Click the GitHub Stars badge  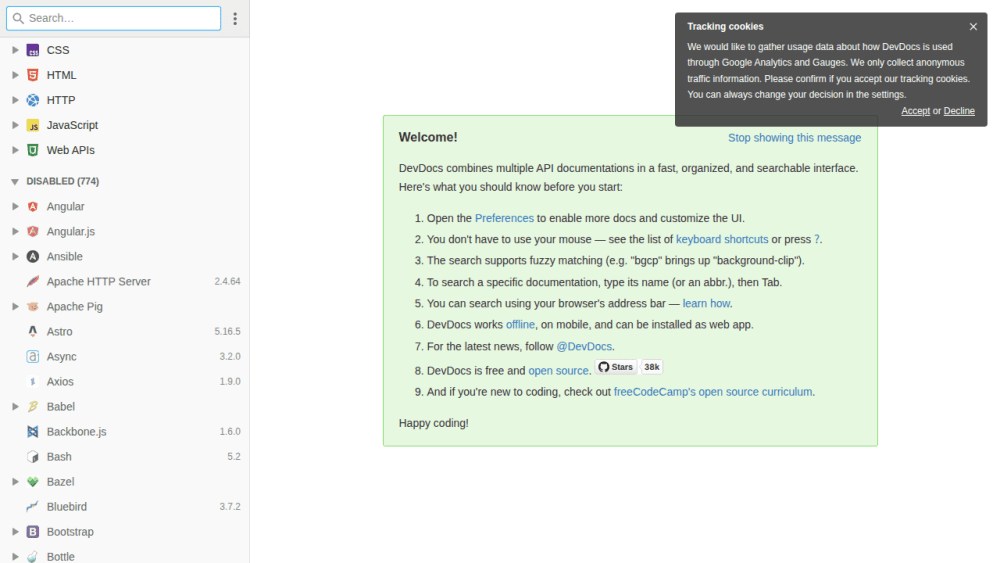tap(616, 367)
